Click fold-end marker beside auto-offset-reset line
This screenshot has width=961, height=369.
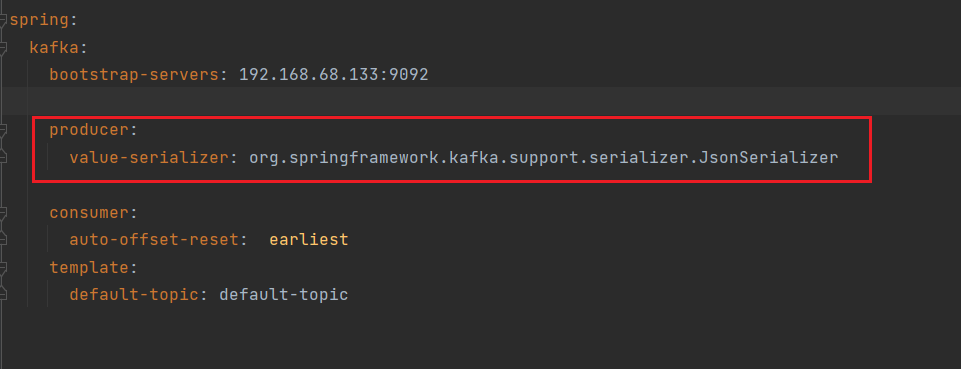[3, 240]
